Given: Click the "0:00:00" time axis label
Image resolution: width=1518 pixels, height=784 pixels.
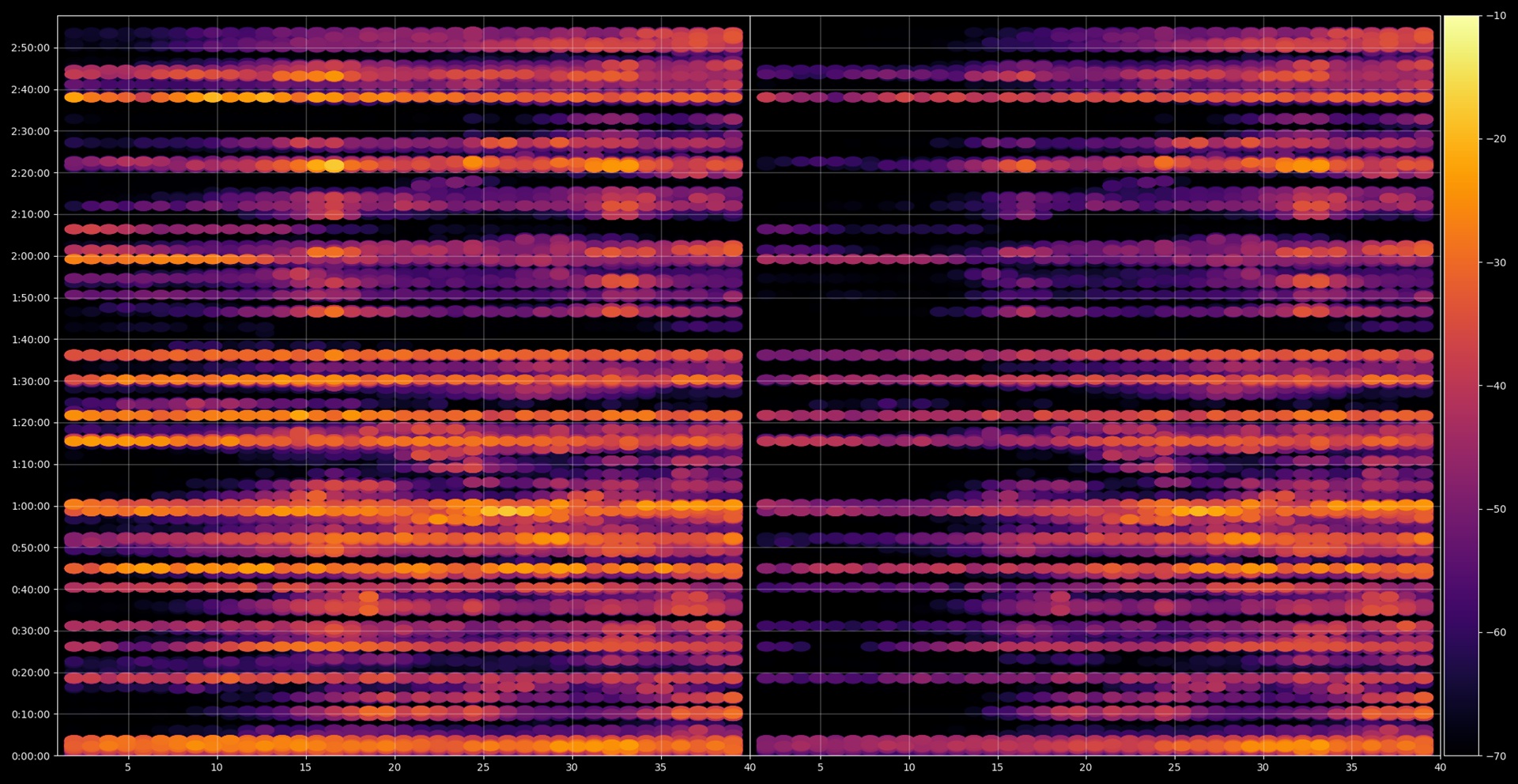Looking at the screenshot, I should (x=30, y=756).
